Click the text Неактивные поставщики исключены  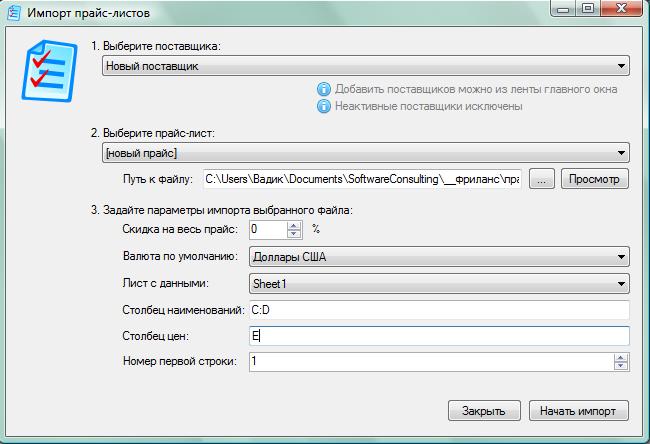428,106
